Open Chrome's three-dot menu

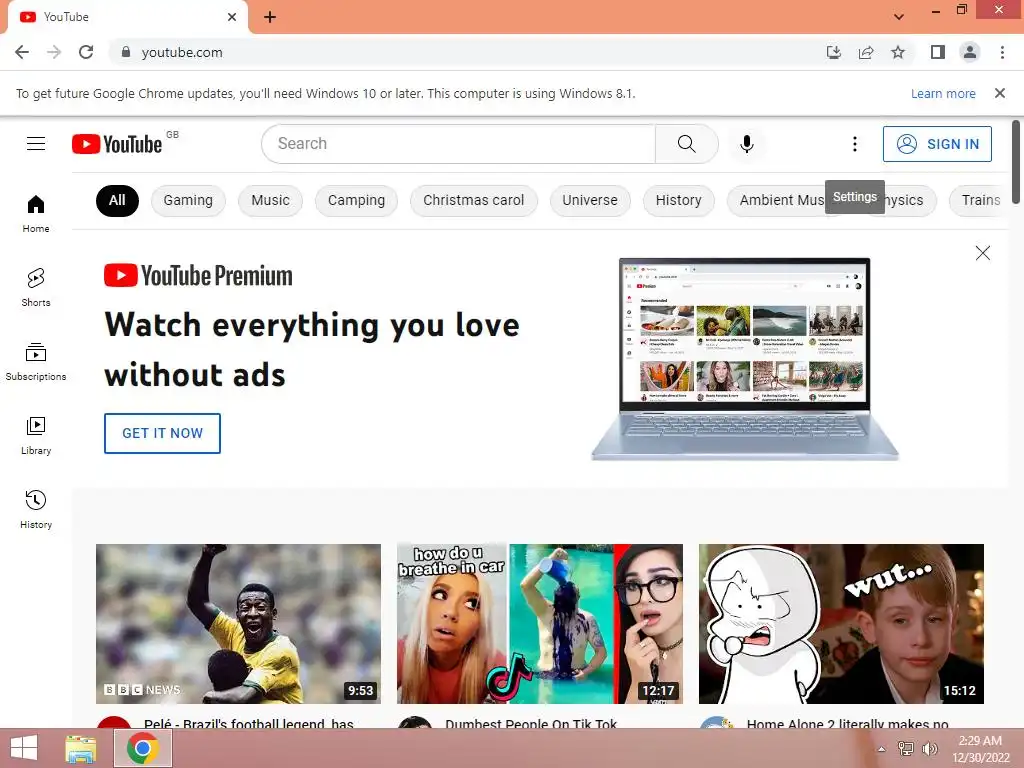tap(1002, 52)
